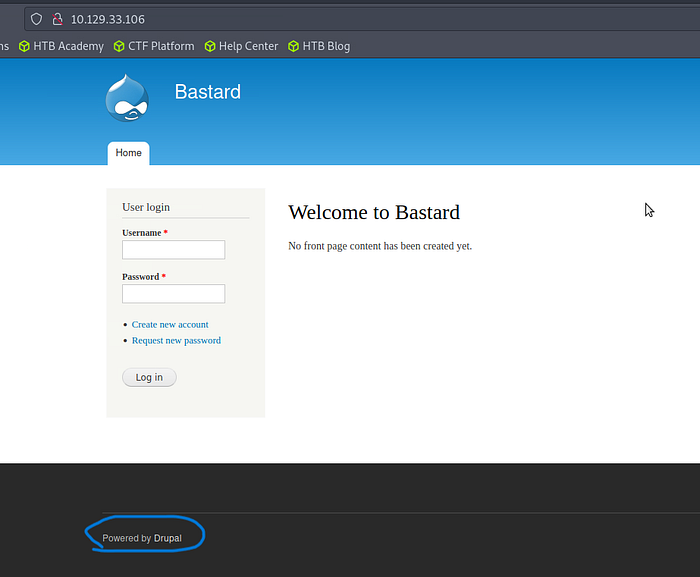This screenshot has height=577, width=700.
Task: Click the Drupal droplet logo
Action: [127, 98]
